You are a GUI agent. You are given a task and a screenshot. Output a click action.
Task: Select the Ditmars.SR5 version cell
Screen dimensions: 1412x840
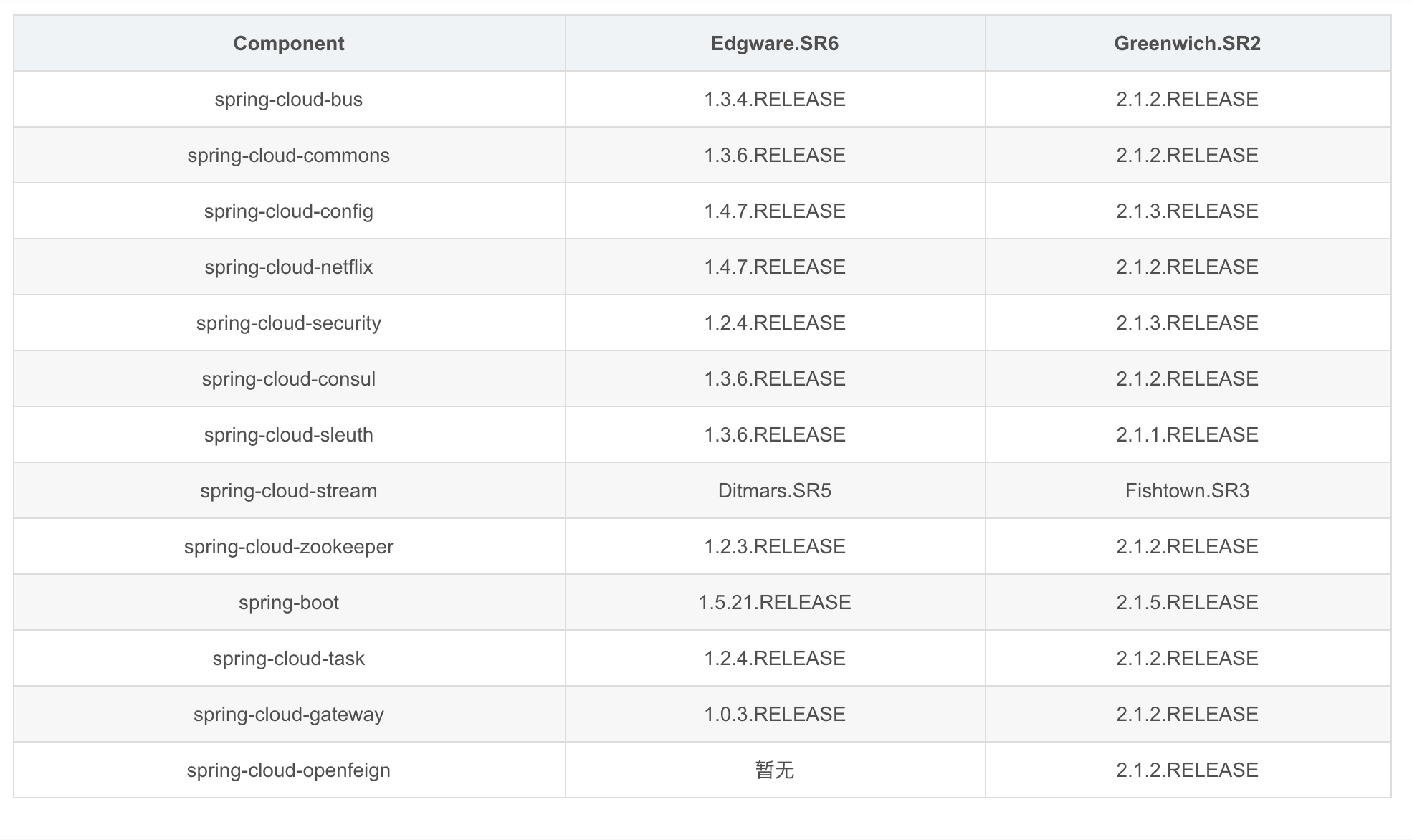click(x=774, y=491)
